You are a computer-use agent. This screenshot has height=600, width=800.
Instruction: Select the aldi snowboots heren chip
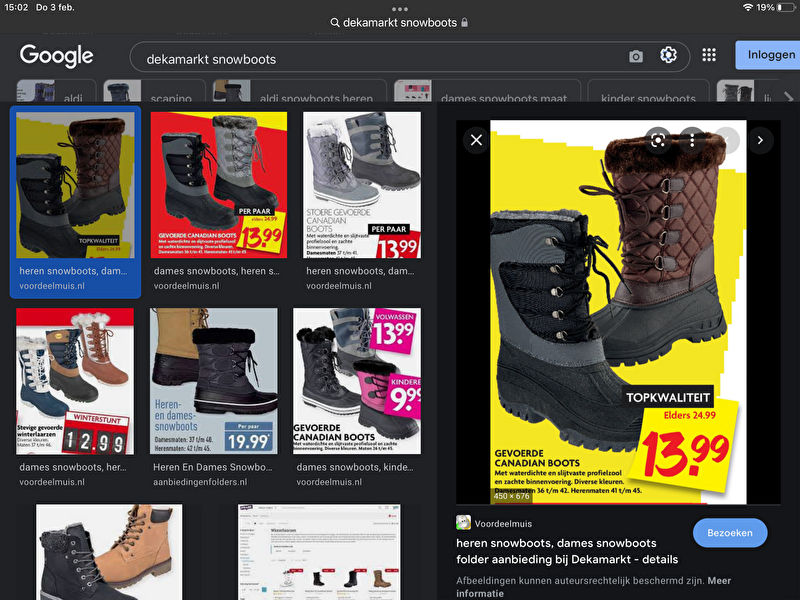coord(299,91)
